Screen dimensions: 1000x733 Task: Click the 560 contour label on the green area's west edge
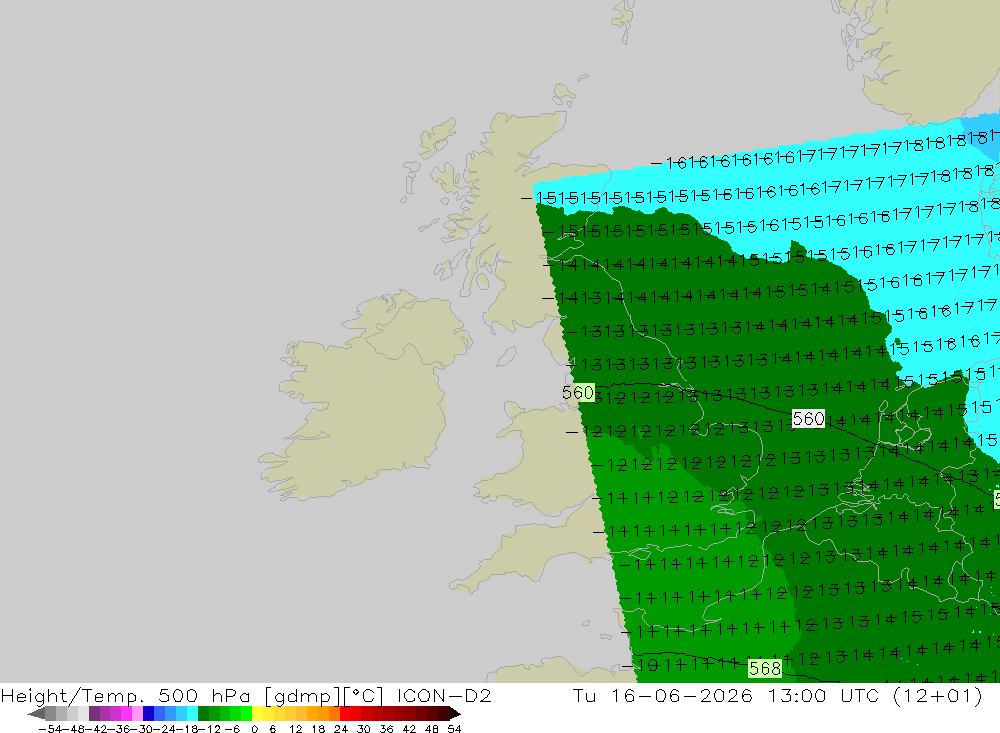point(578,392)
